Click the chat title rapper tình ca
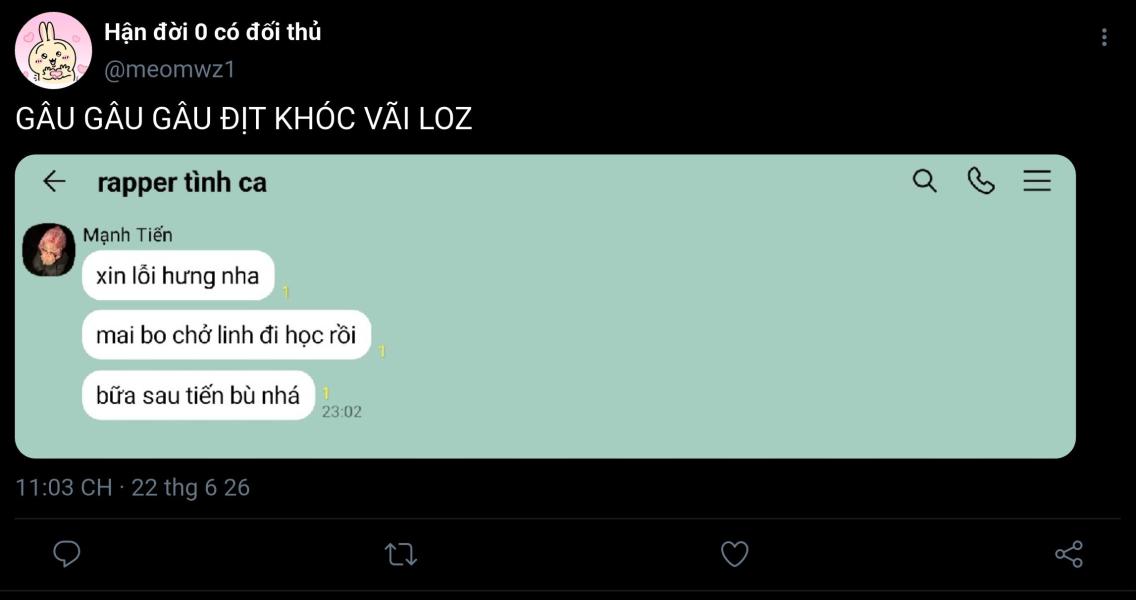This screenshot has height=600, width=1136. pos(182,183)
